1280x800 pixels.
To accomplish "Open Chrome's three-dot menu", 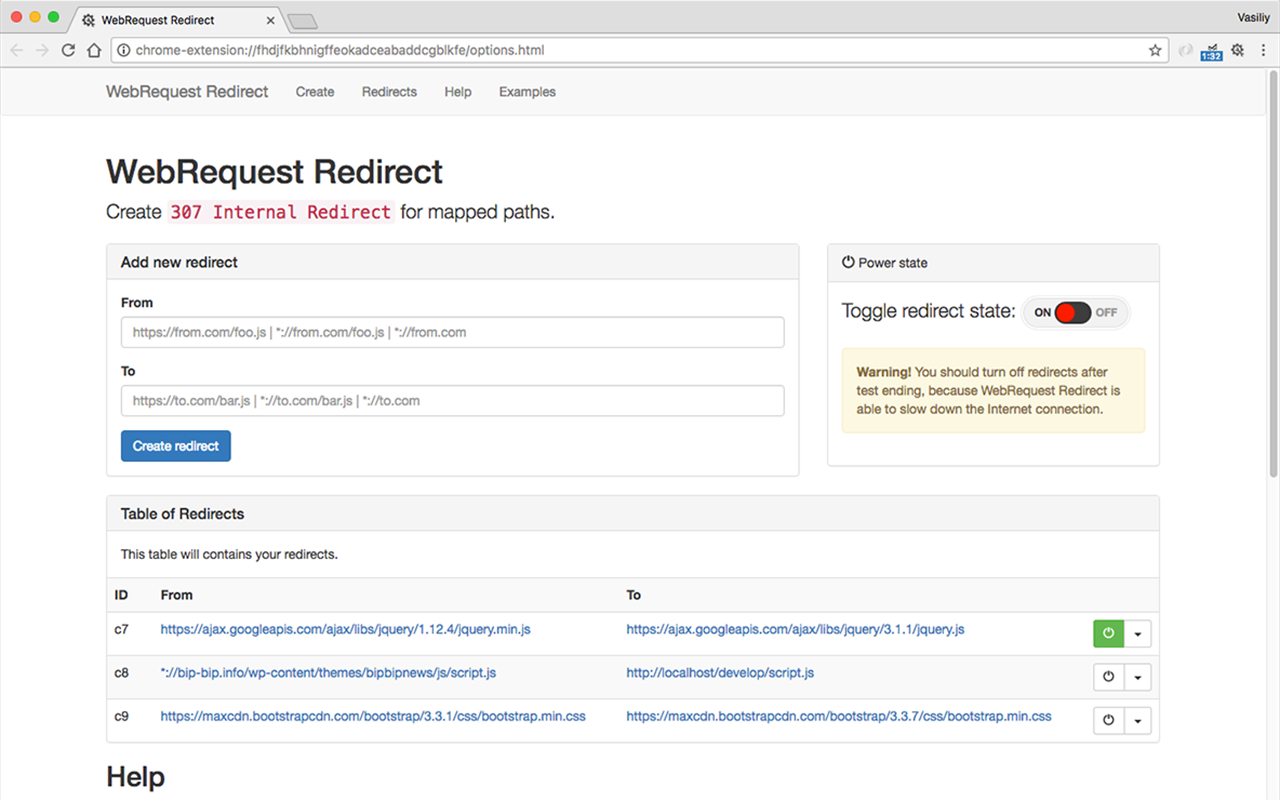I will 1262,50.
